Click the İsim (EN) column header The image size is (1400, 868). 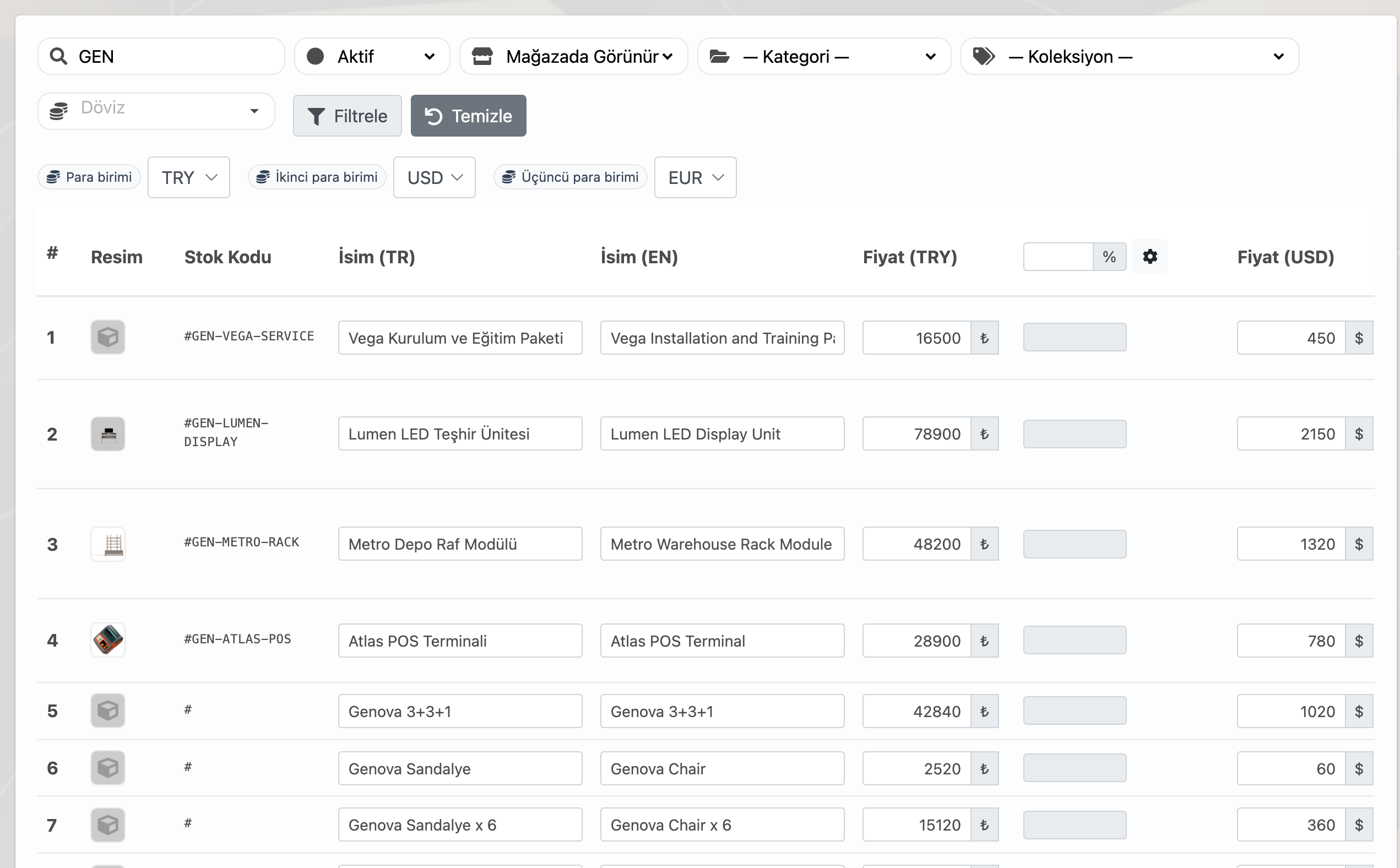point(639,257)
